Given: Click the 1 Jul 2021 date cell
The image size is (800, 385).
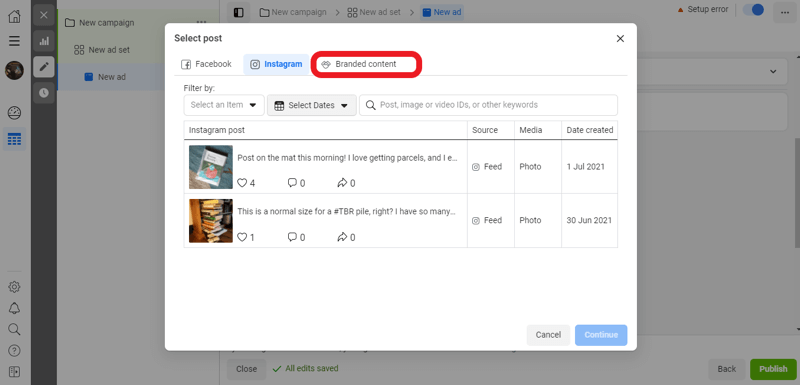Looking at the screenshot, I should [x=586, y=167].
